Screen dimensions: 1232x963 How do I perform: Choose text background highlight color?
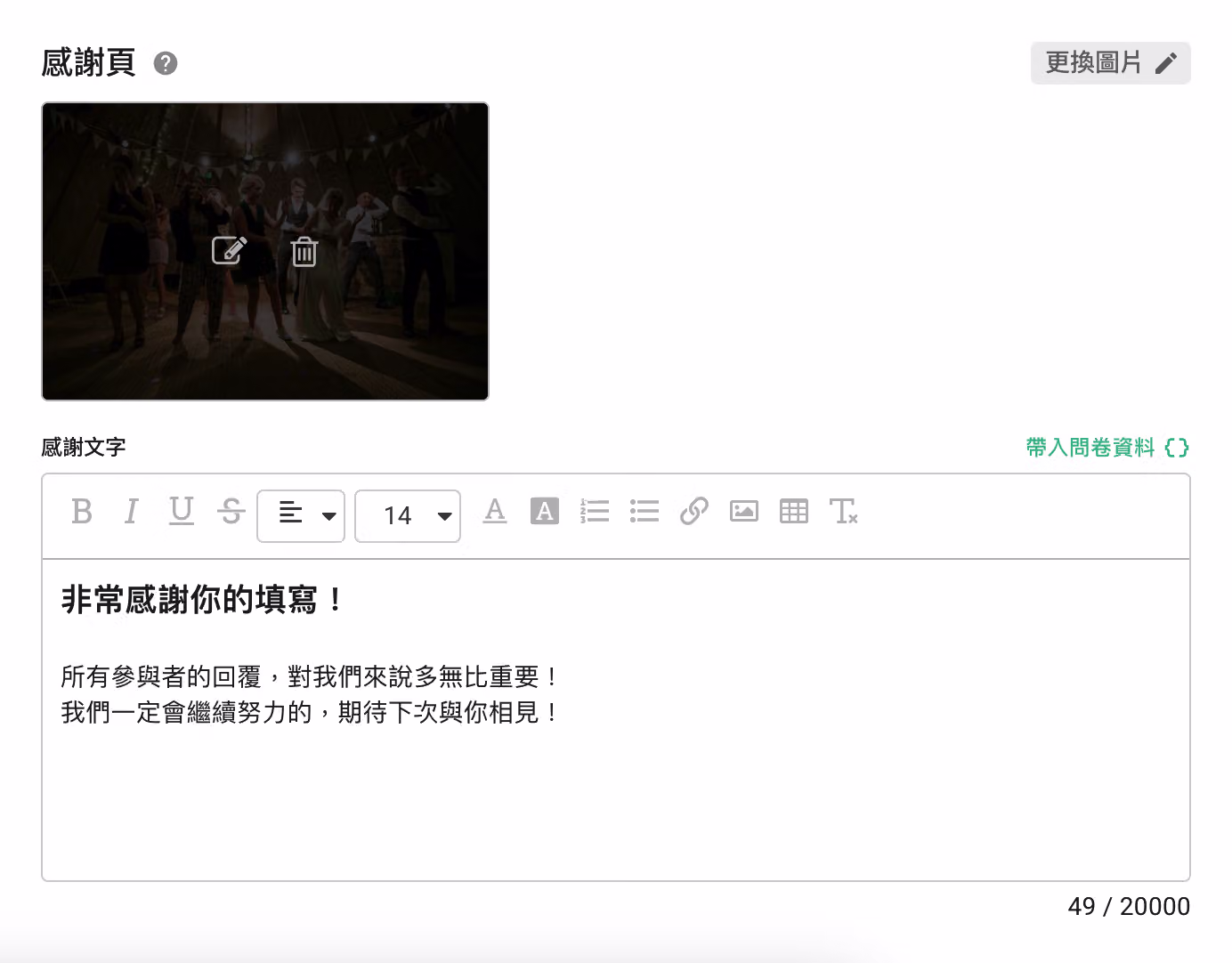tap(545, 512)
